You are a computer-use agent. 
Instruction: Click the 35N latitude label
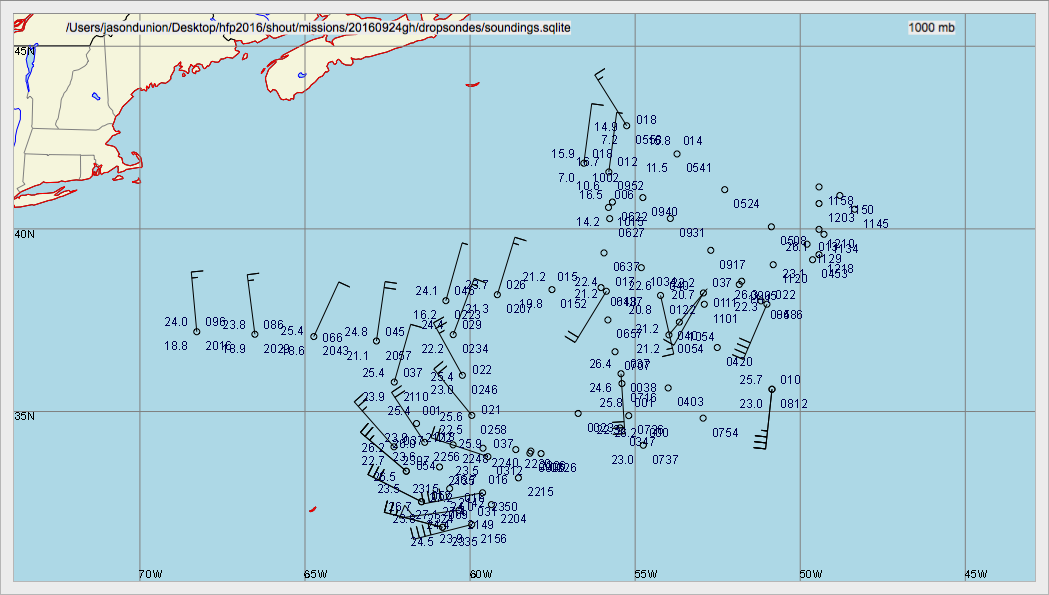[25, 416]
